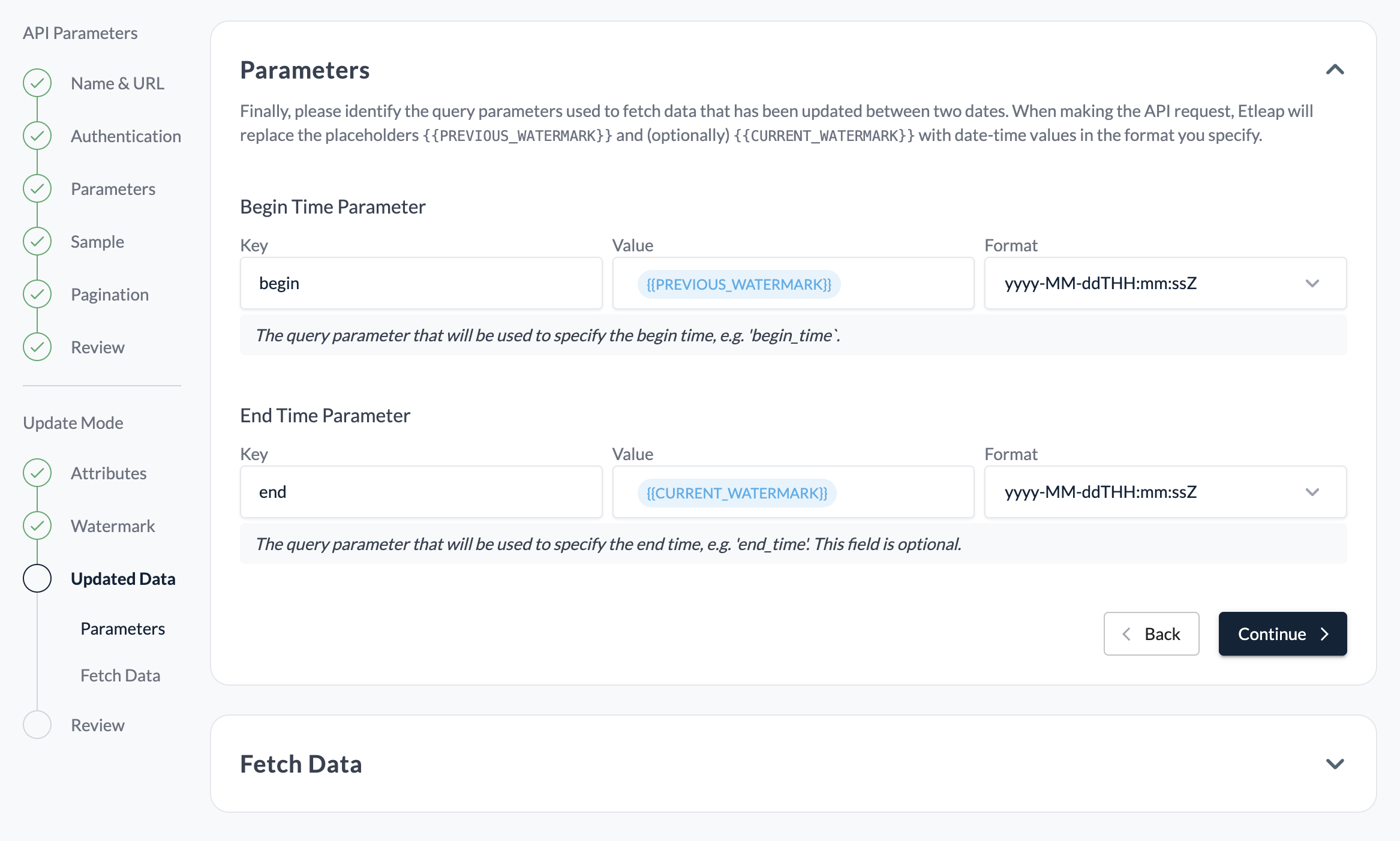Click the End Time Key input field
Screen dimensions: 1400x841
[421, 492]
